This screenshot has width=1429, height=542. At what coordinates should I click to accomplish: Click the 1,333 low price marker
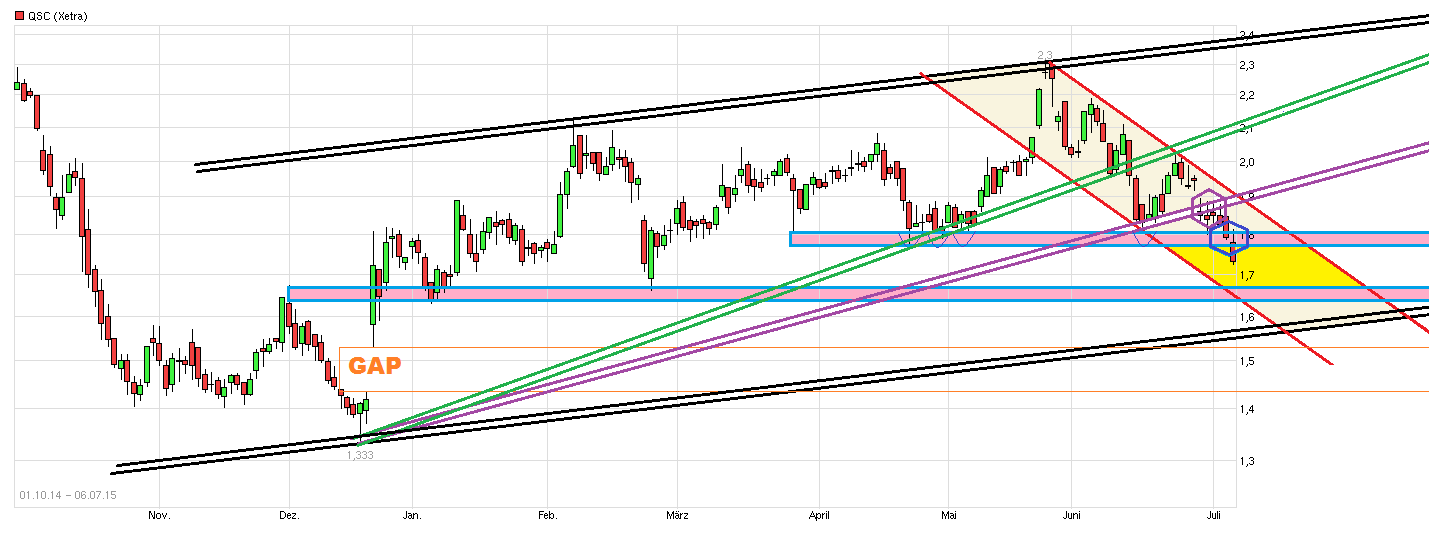360,454
